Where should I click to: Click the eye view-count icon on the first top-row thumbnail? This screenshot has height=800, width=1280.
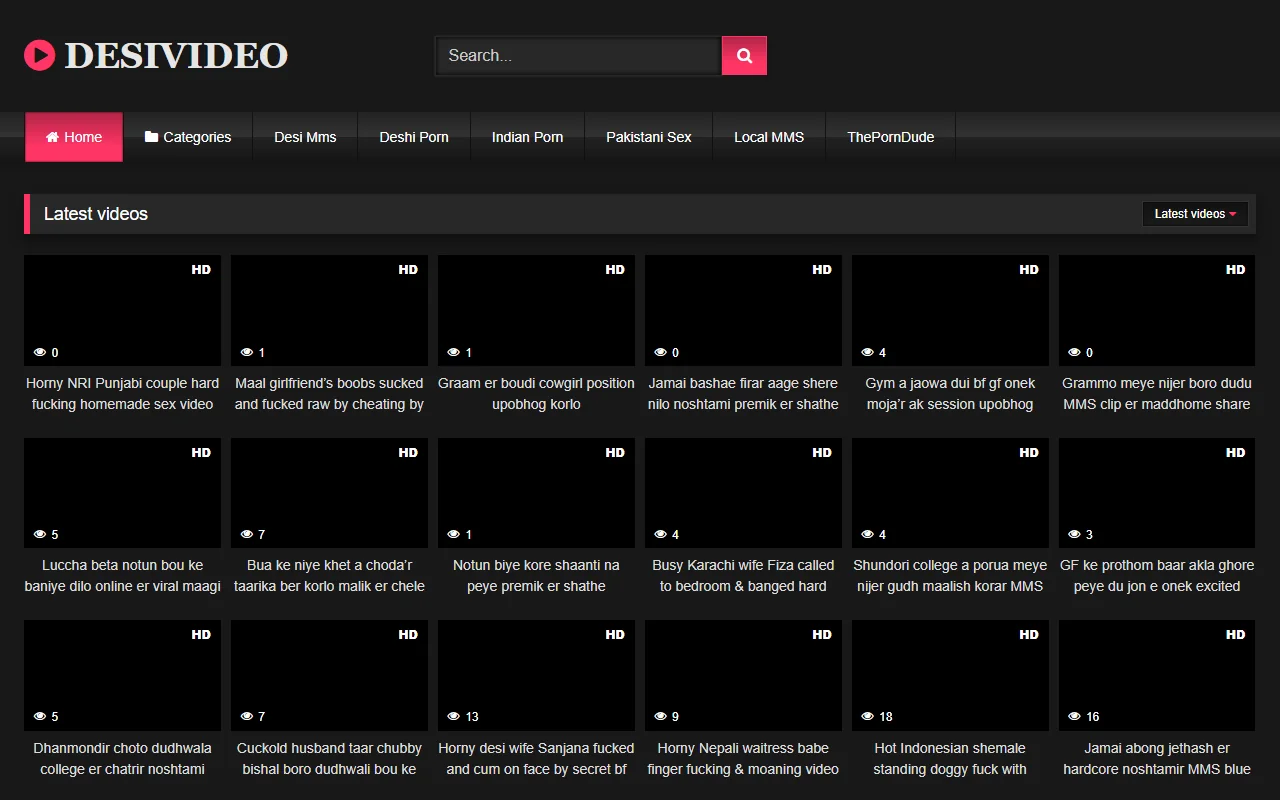coord(38,352)
